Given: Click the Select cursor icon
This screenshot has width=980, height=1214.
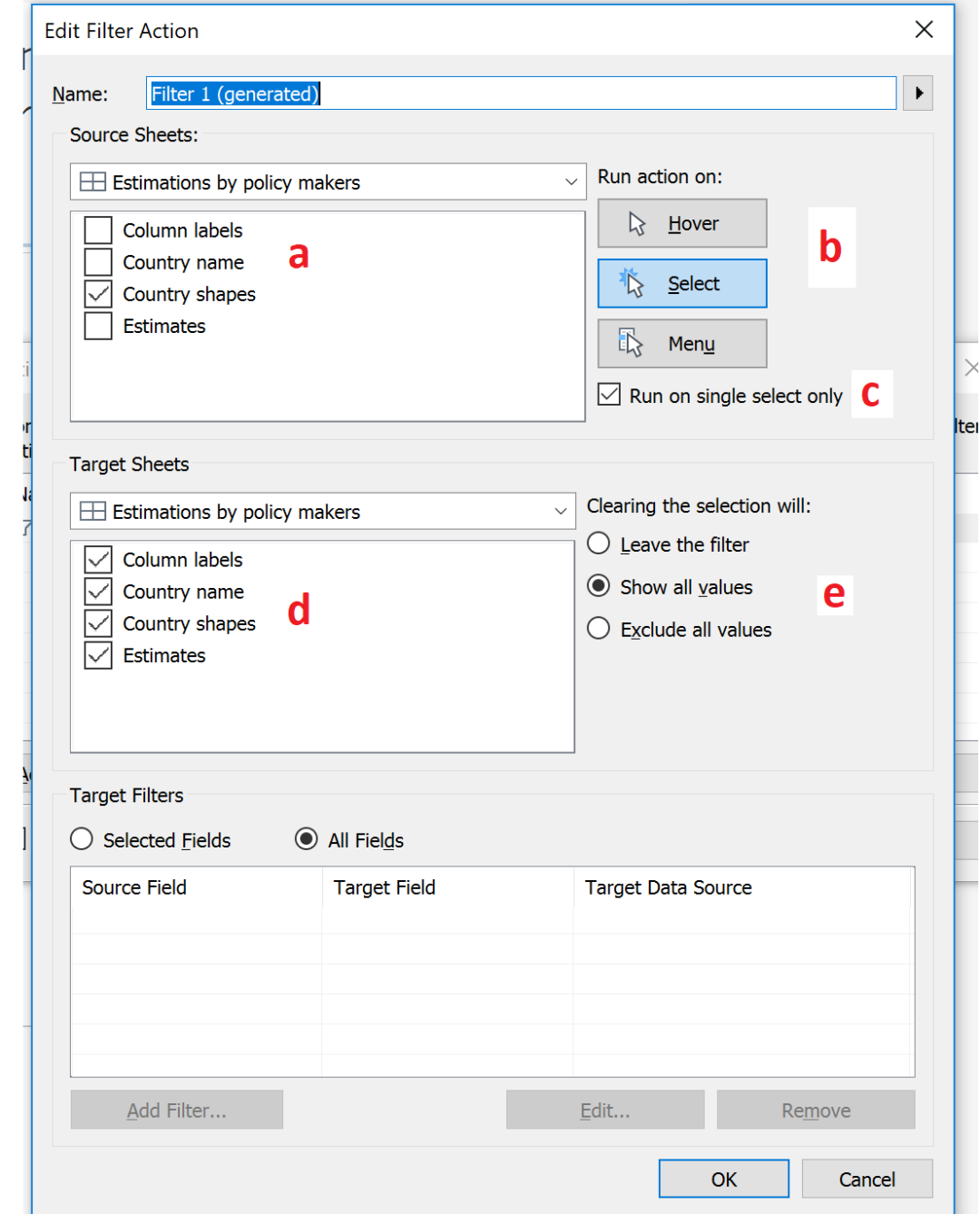Looking at the screenshot, I should (x=630, y=282).
